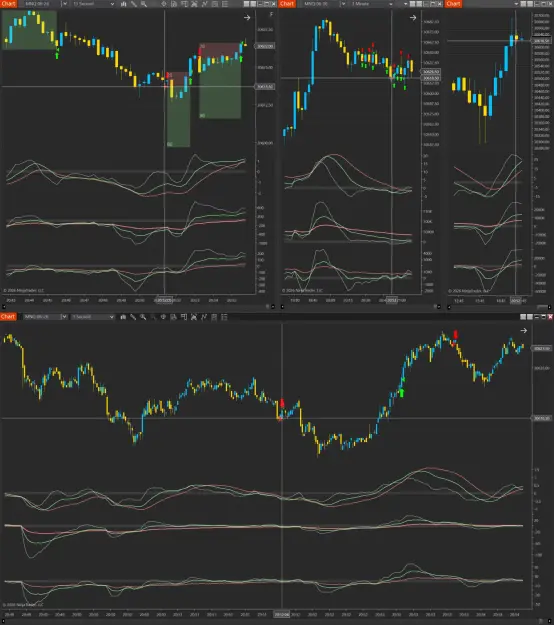Viewport: 554px width, 625px height.
Task: Click scroll-left arrow under middle chart
Action: tap(283, 307)
